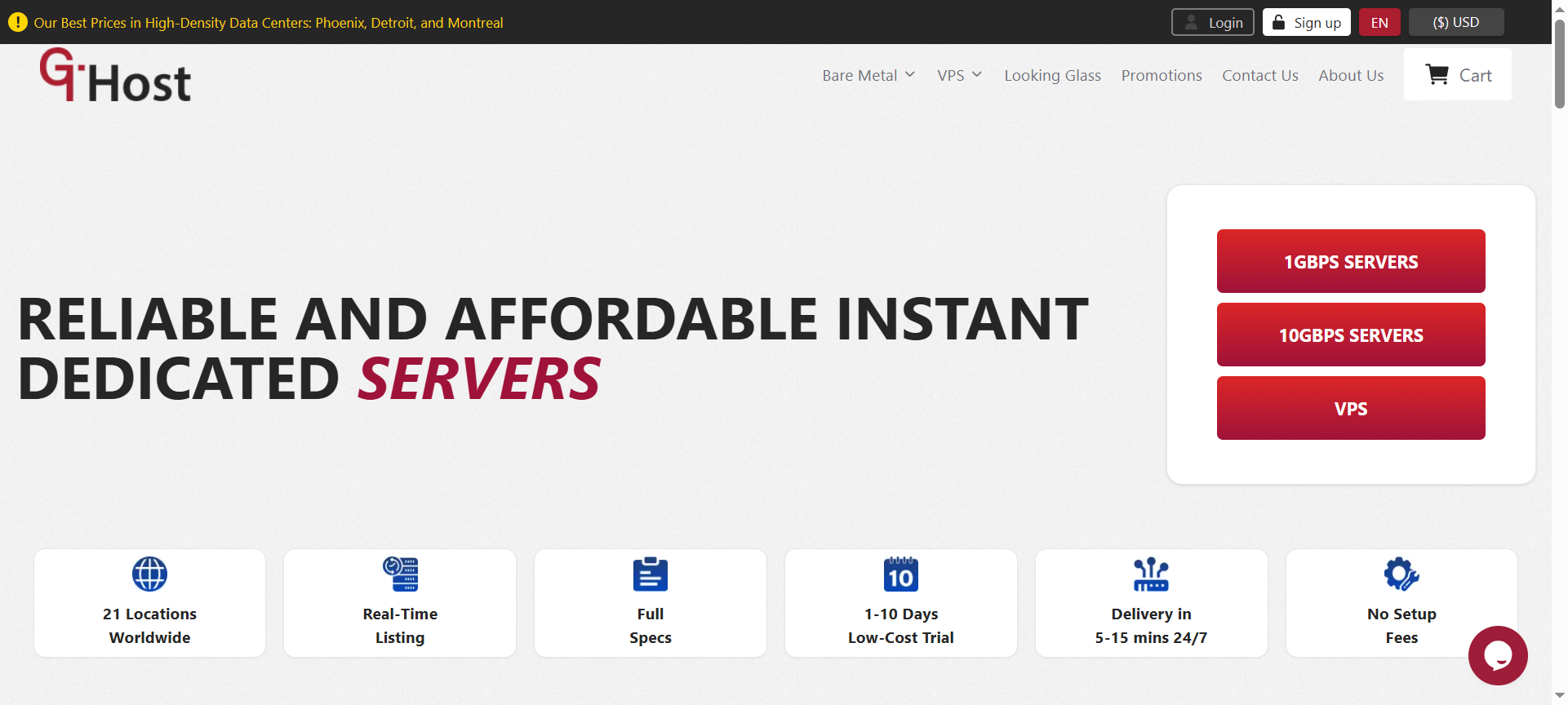The image size is (1568, 705).
Task: Expand the VPS navigation dropdown
Action: 959,76
